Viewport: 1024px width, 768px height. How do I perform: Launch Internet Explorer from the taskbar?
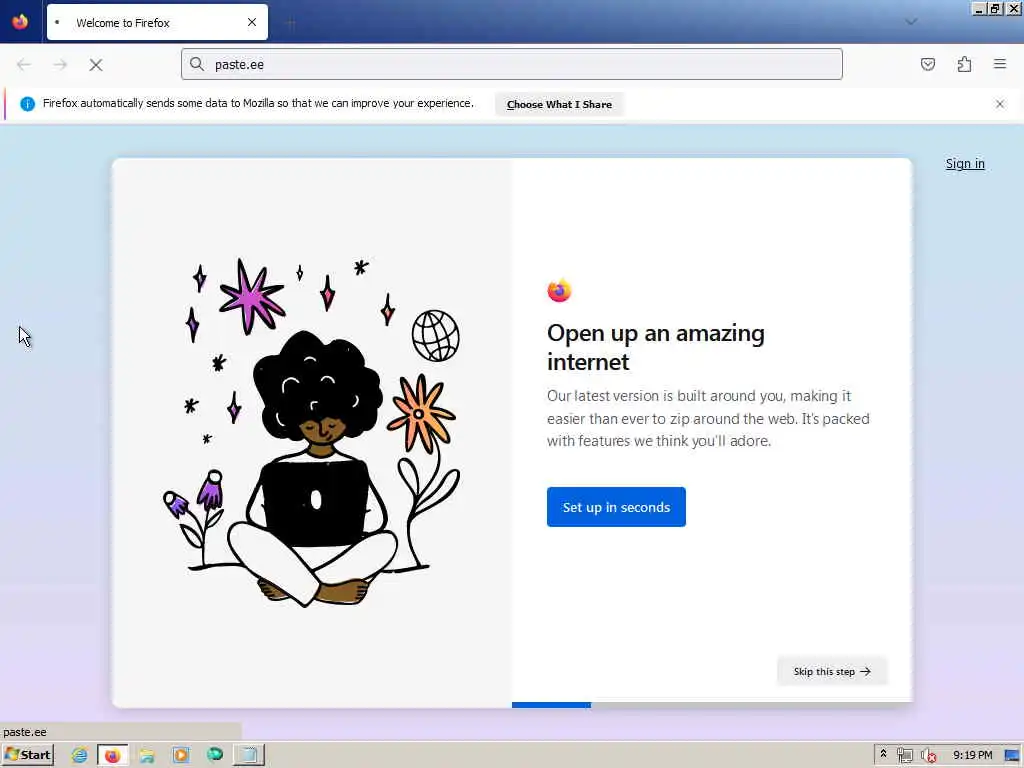[79, 755]
